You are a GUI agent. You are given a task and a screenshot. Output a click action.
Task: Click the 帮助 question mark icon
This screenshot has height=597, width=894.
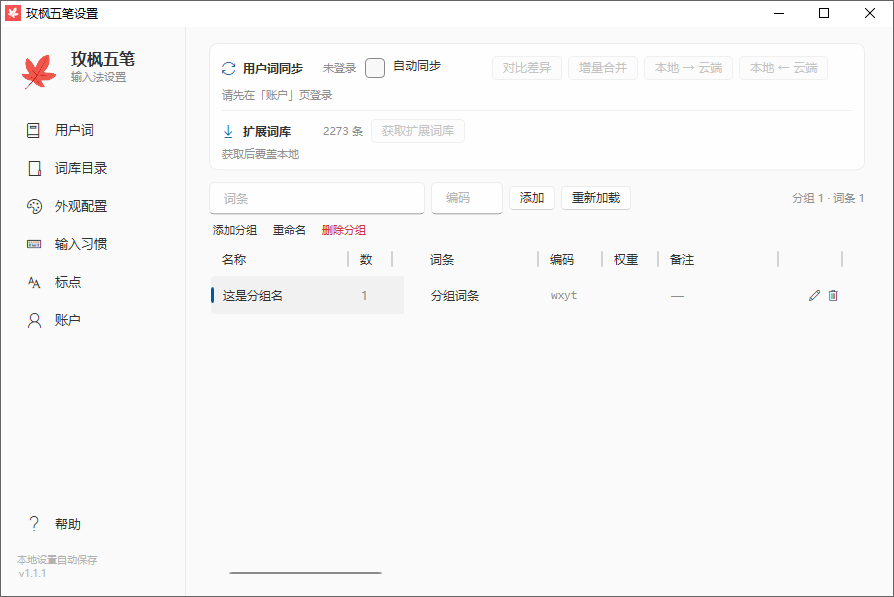(x=34, y=523)
